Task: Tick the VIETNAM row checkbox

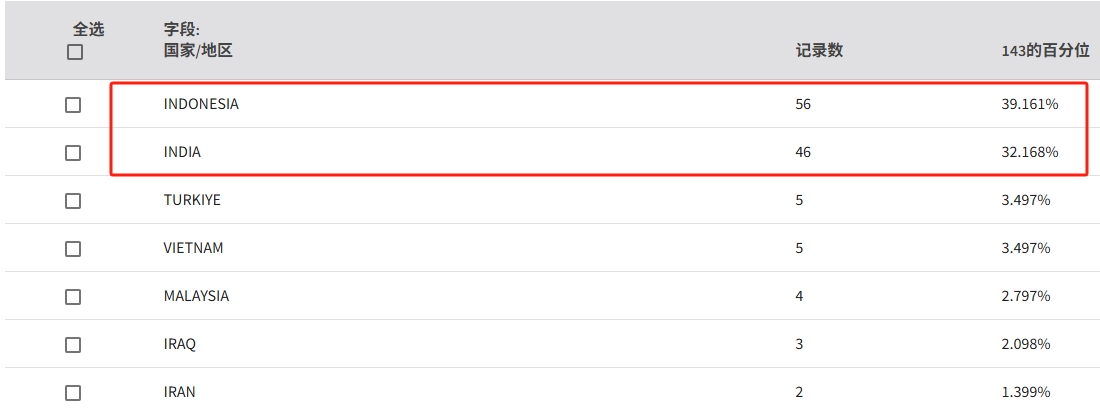Action: [73, 249]
